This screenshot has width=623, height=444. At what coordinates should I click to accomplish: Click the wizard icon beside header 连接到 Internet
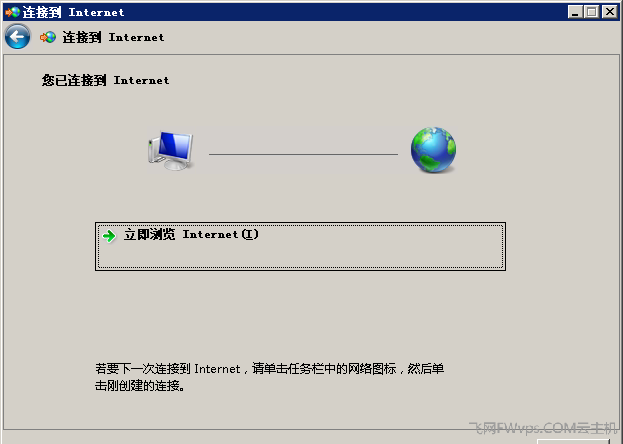tap(48, 37)
